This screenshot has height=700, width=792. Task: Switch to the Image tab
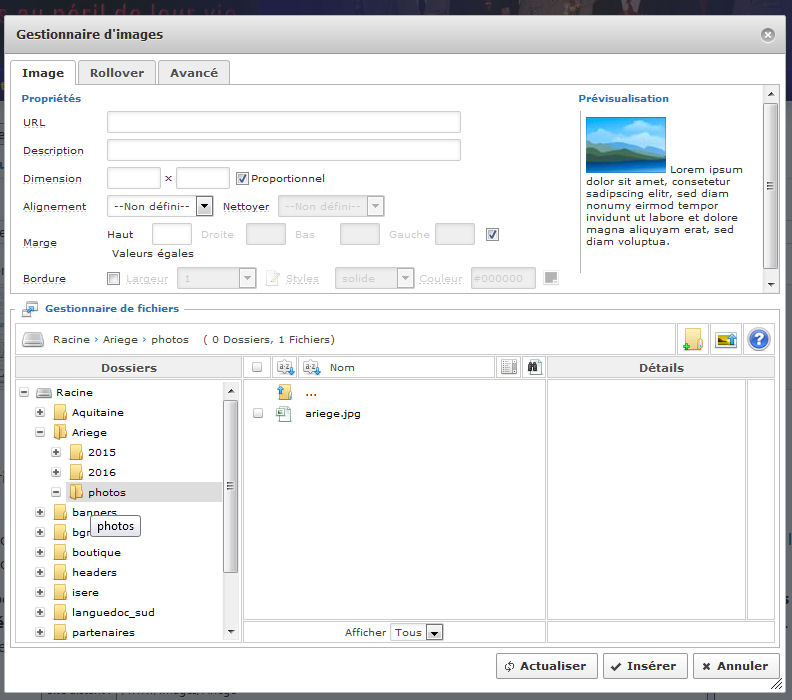tap(43, 73)
